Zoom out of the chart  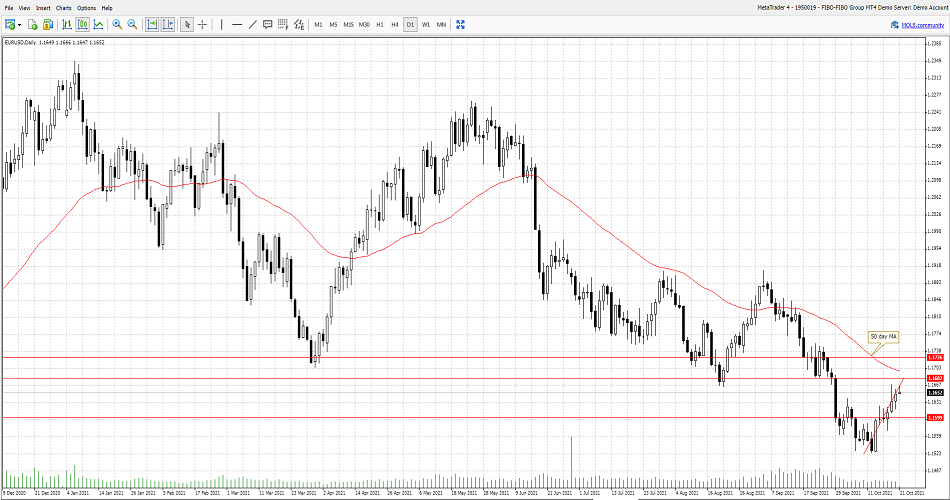click(x=132, y=24)
